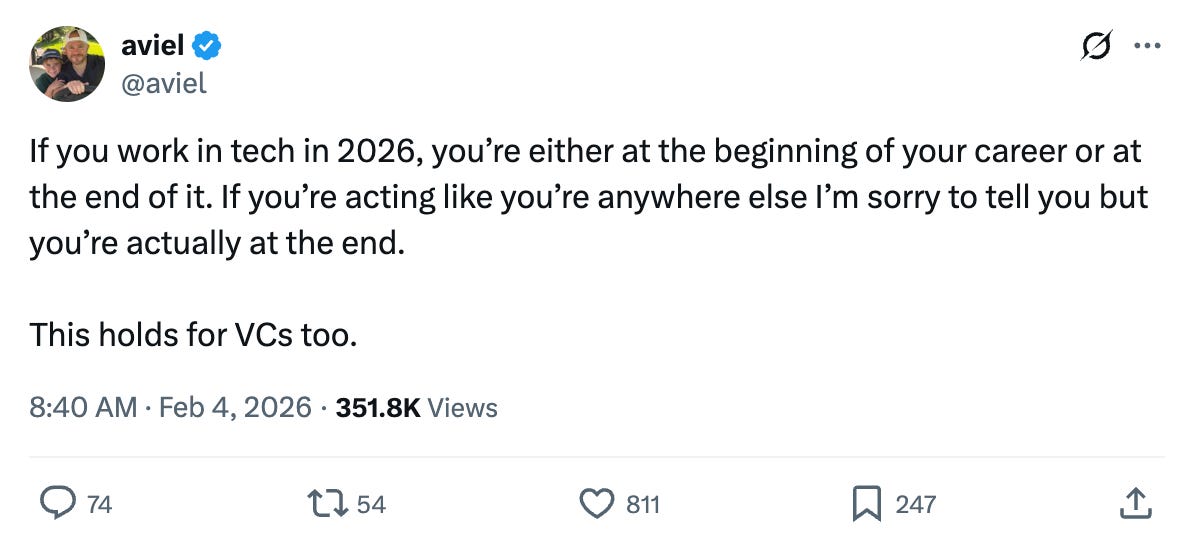This screenshot has width=1188, height=548.
Task: Click the 74 replies count
Action: (99, 504)
